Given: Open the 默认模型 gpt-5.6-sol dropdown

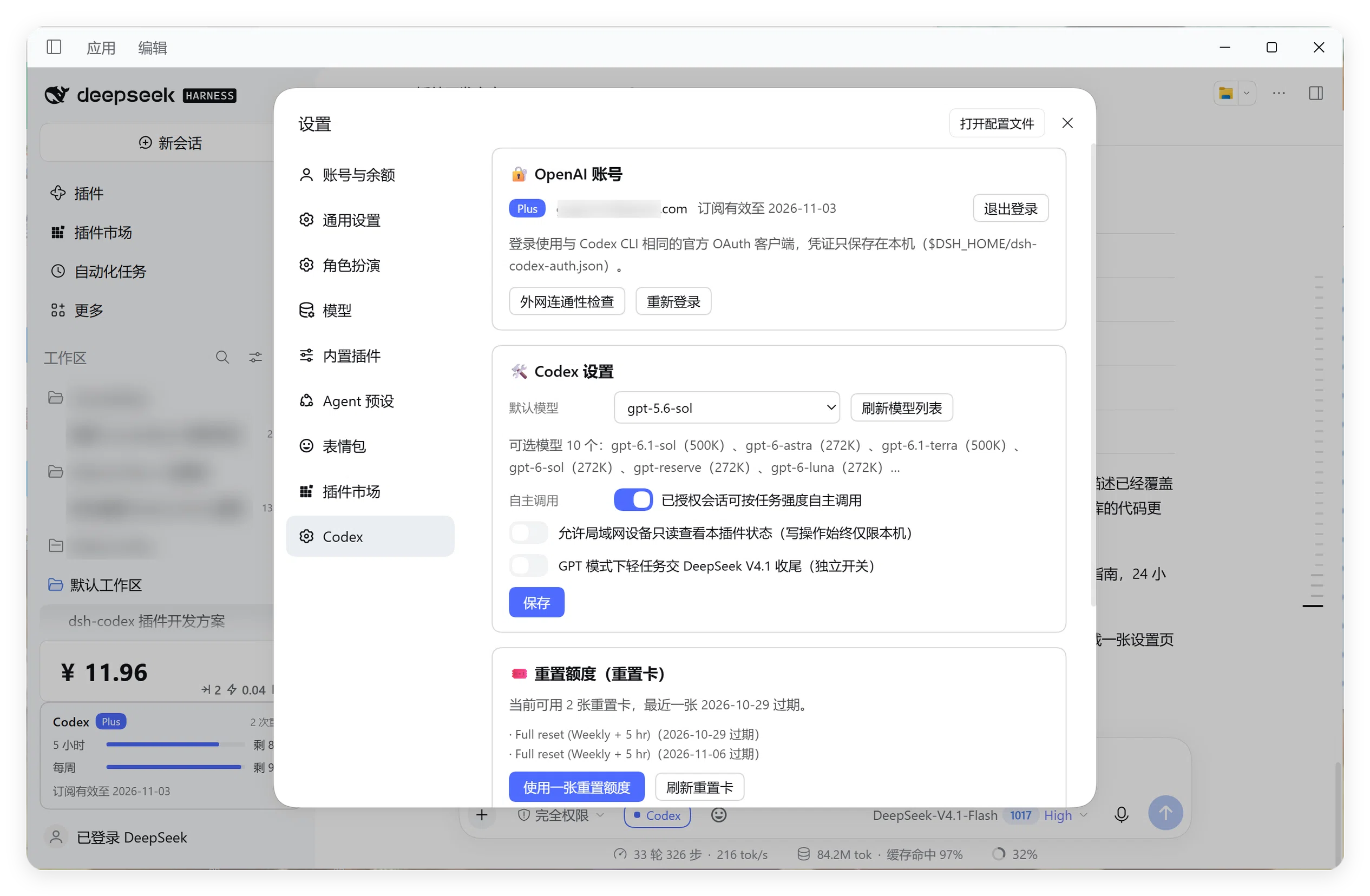Looking at the screenshot, I should (726, 407).
